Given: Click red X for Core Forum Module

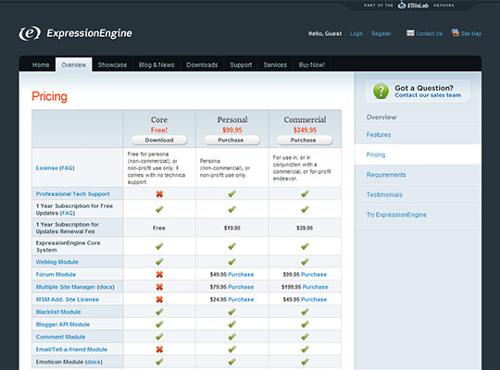Looking at the screenshot, I should pyautogui.click(x=159, y=275).
